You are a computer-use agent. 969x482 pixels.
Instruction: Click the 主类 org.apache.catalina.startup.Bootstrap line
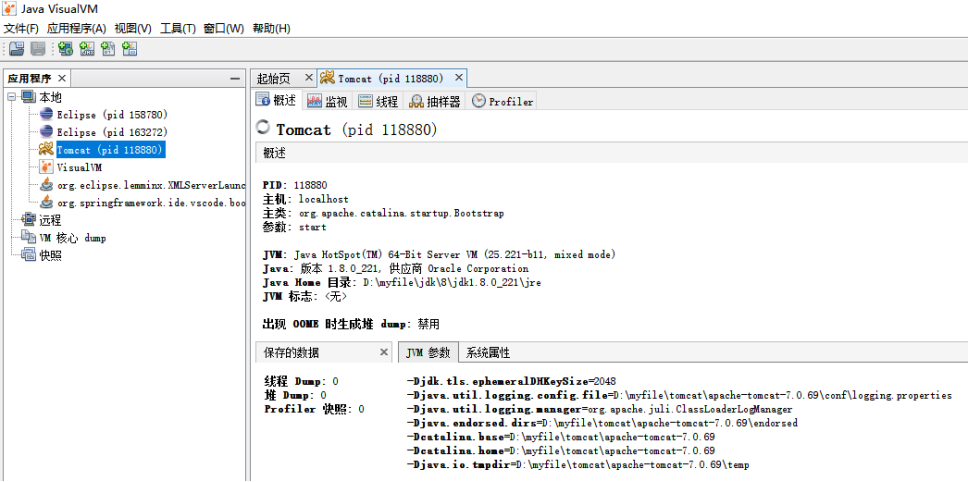pyautogui.click(x=383, y=213)
